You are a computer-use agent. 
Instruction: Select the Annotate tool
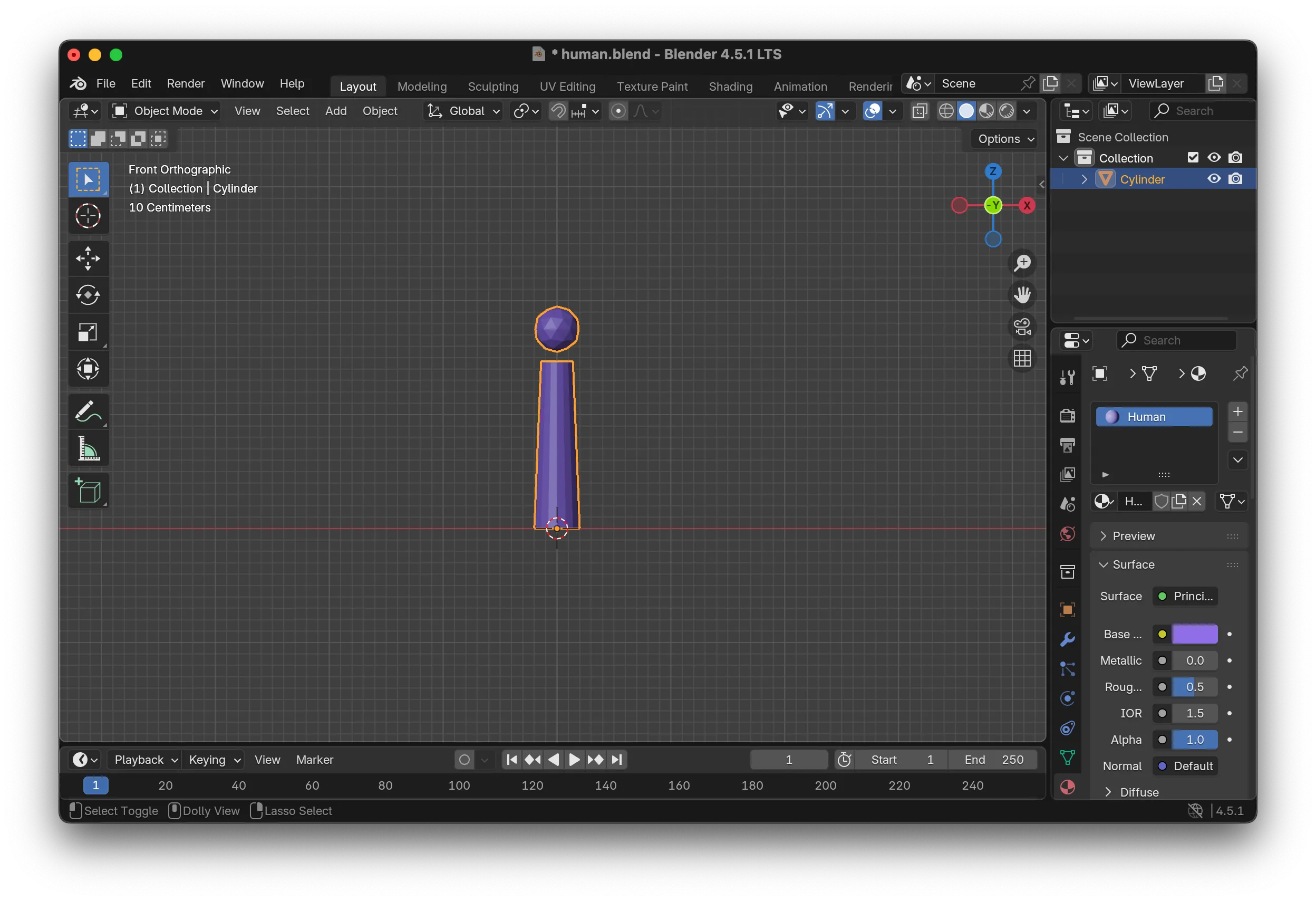coord(89,411)
